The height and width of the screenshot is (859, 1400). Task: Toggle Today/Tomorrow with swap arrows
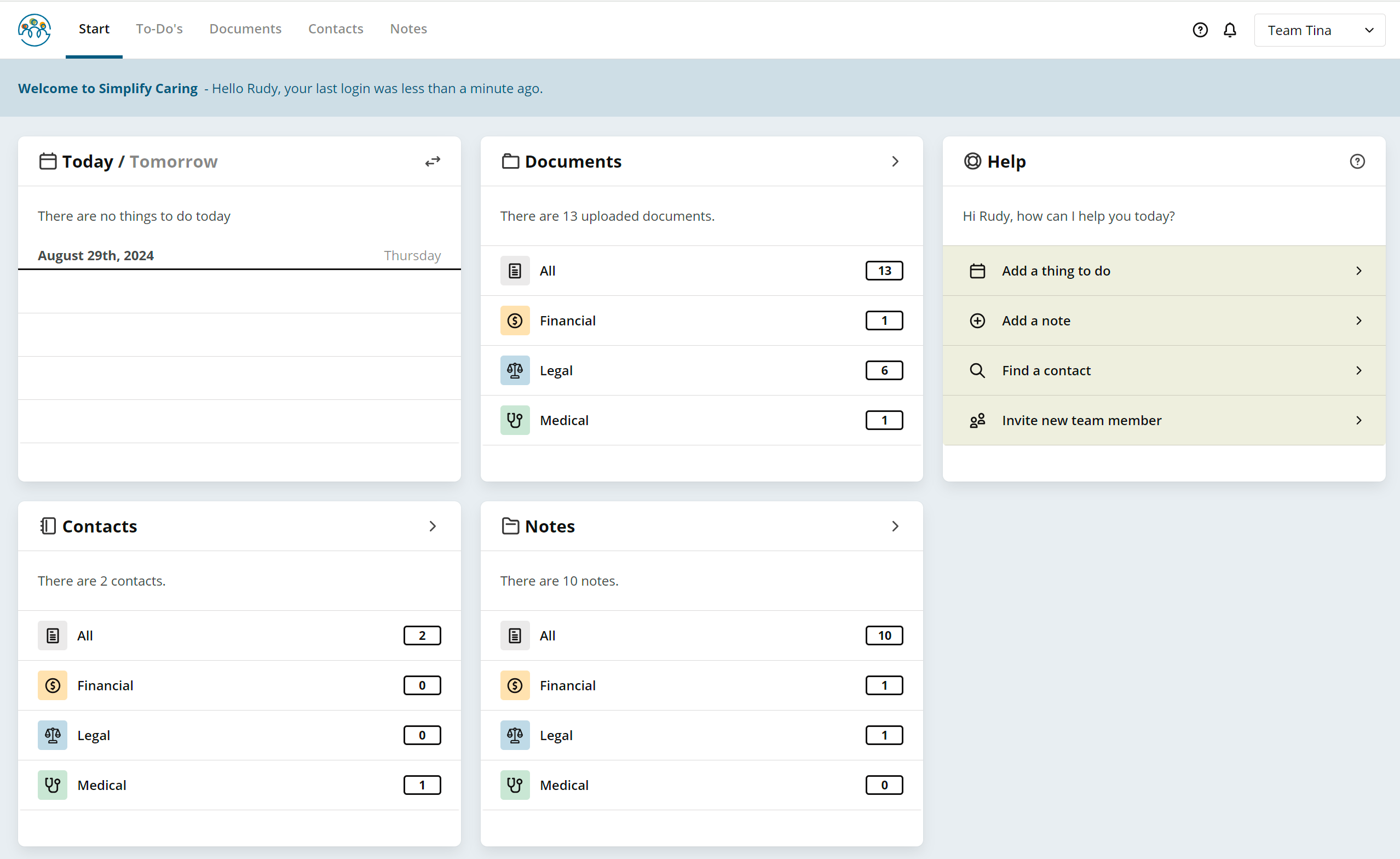[x=433, y=162]
